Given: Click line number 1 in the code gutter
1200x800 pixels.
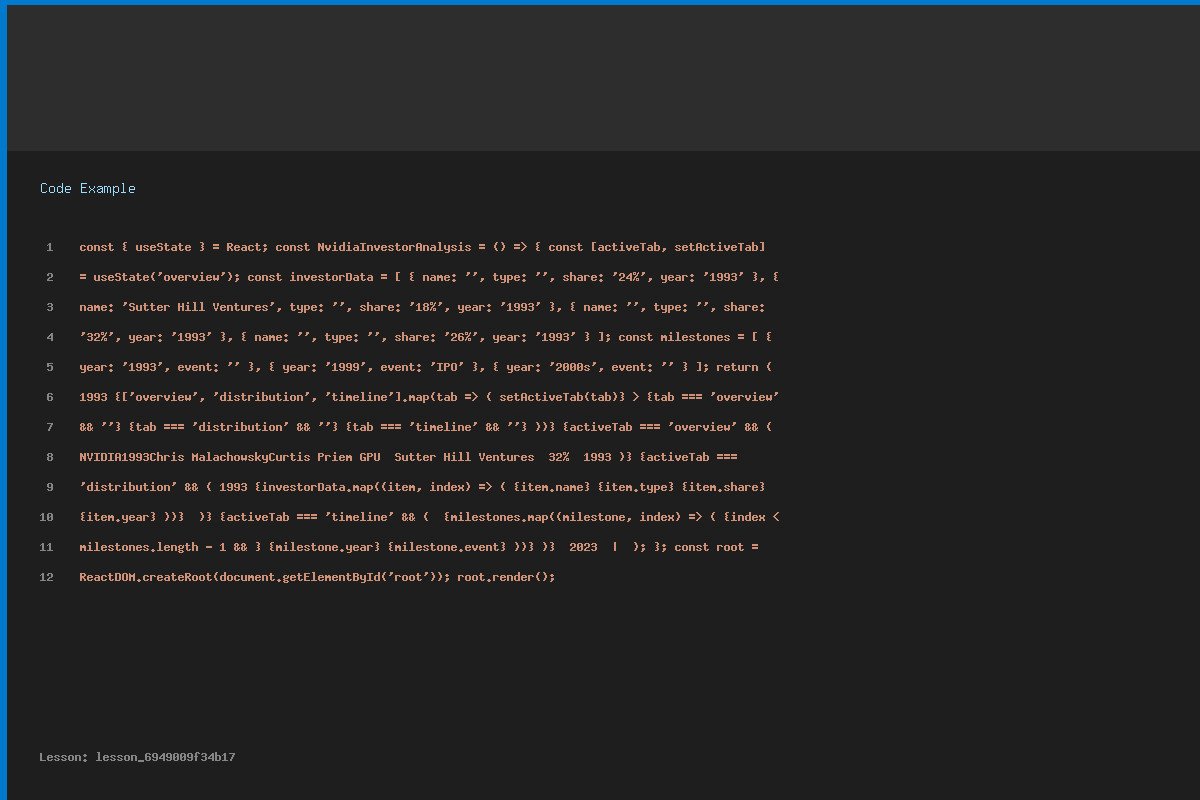Looking at the screenshot, I should coord(49,247).
